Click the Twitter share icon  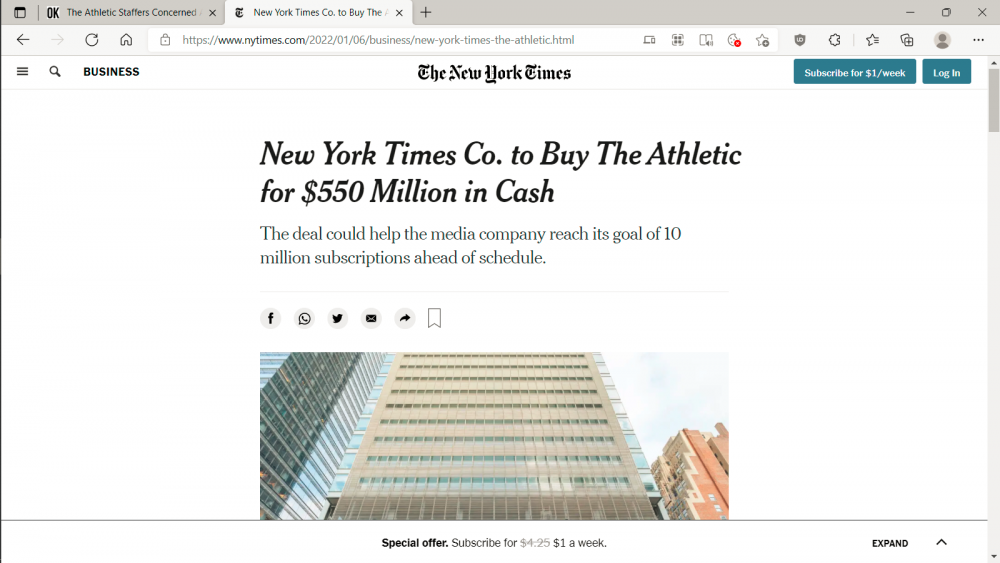[x=338, y=318]
